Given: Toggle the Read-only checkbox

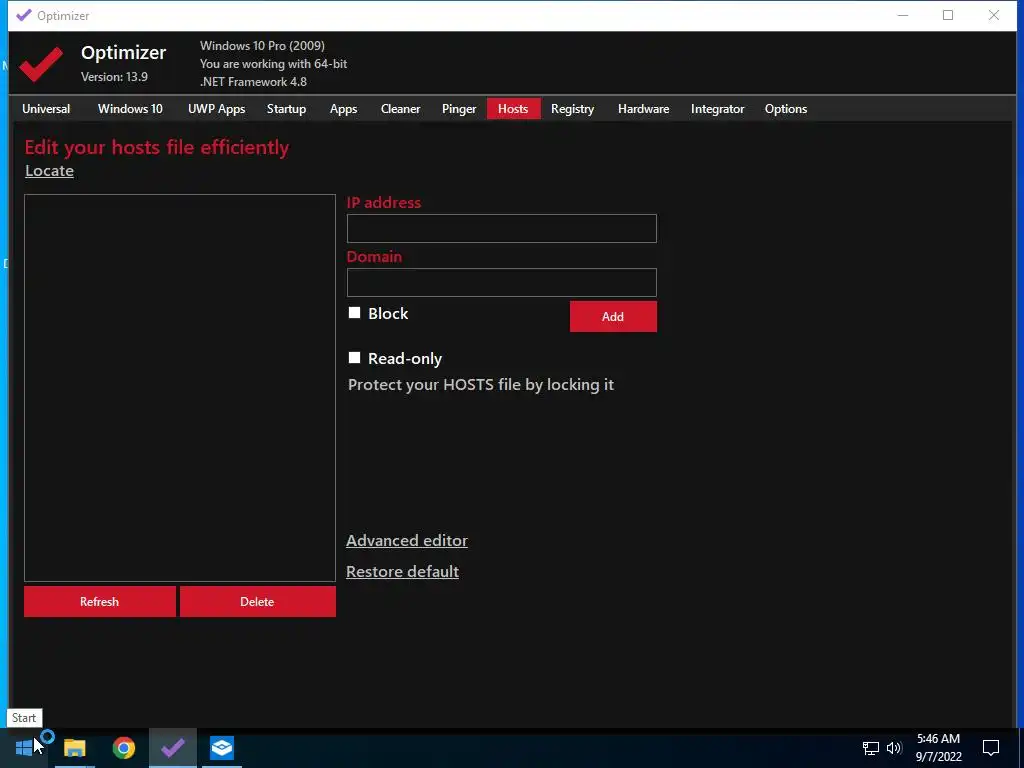Looking at the screenshot, I should 355,358.
